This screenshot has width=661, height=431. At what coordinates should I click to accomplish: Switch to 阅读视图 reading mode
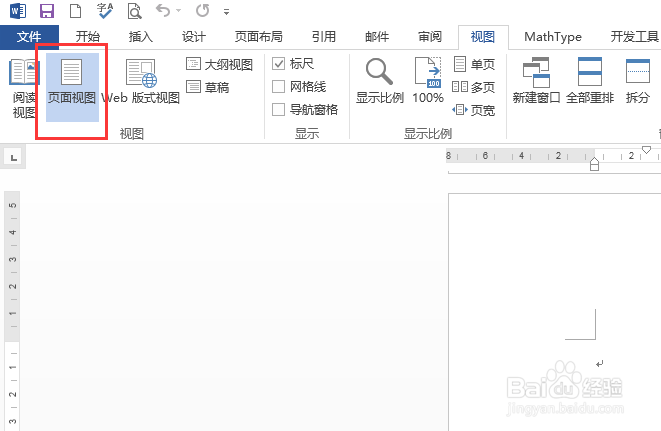24,89
